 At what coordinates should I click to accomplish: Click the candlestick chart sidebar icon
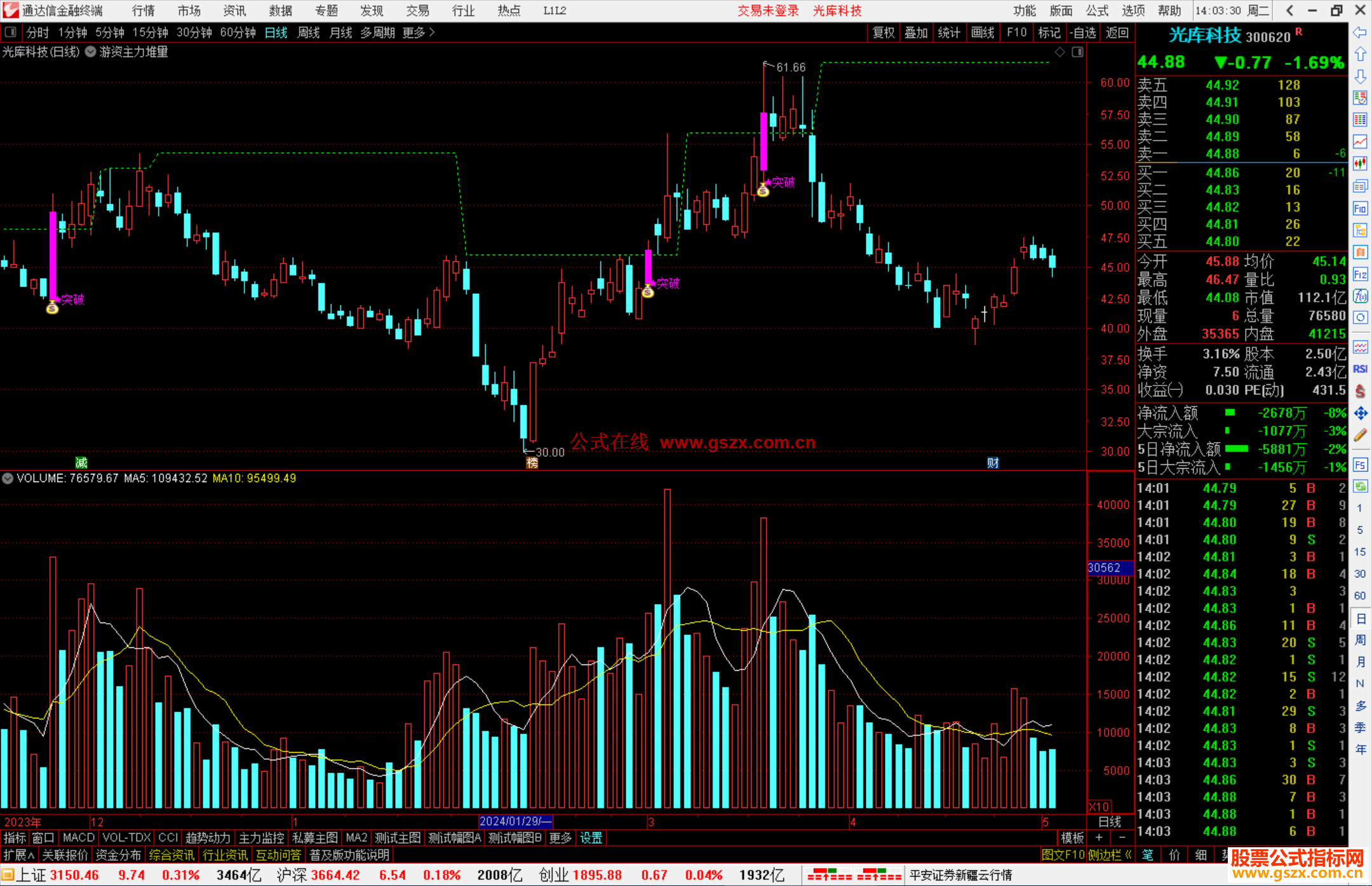1360,164
